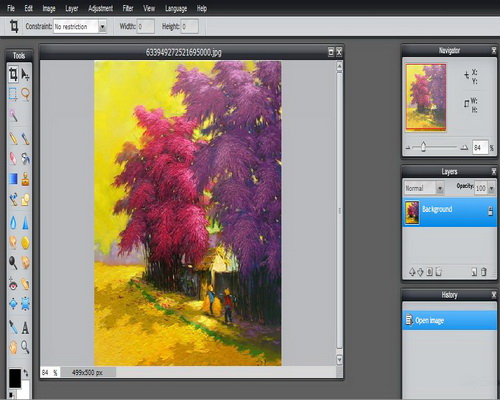500x400 pixels.
Task: Edit the Navigator zoom percent field
Action: tap(480, 147)
